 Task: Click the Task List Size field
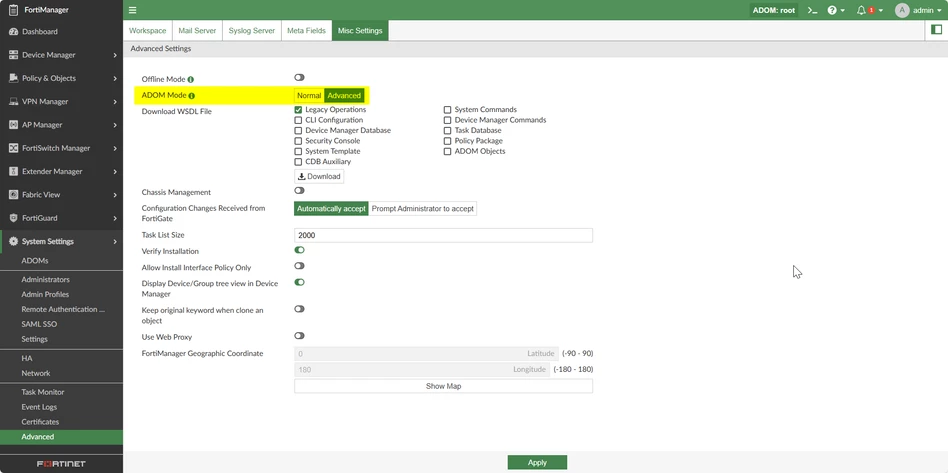point(443,235)
